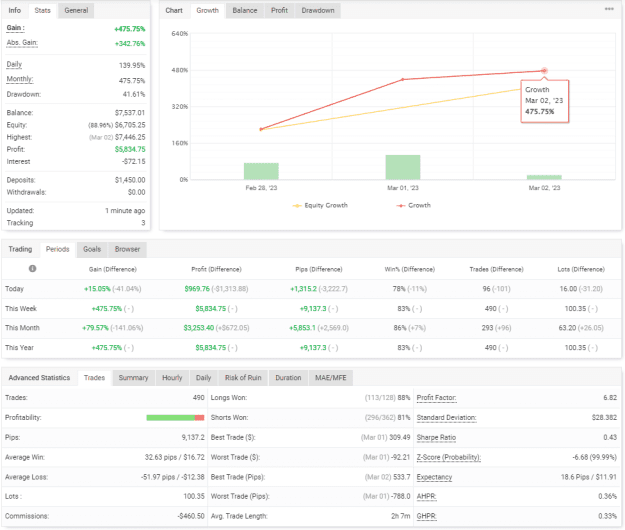
Task: Open the General tab
Action: 76,10
